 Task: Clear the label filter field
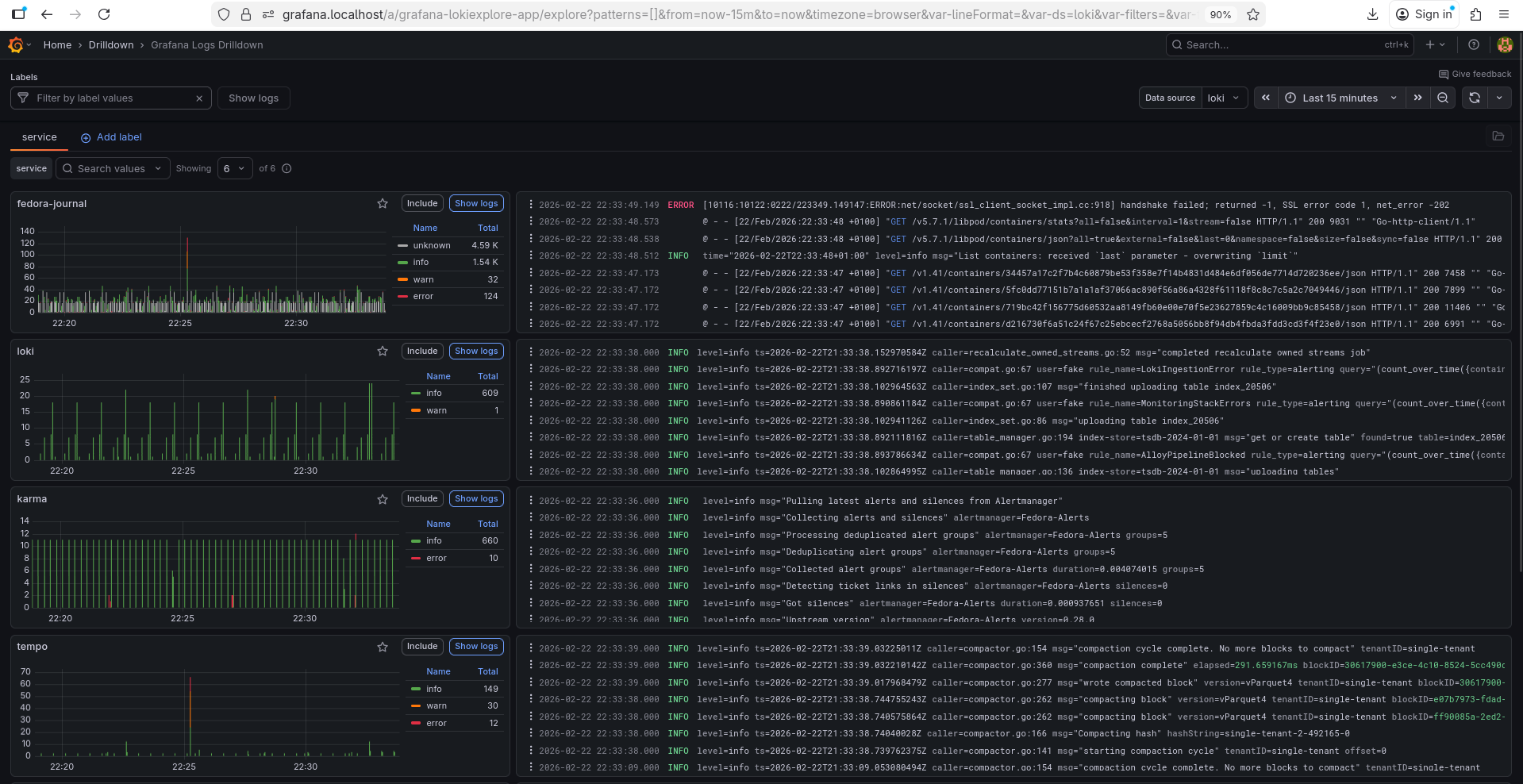point(199,98)
